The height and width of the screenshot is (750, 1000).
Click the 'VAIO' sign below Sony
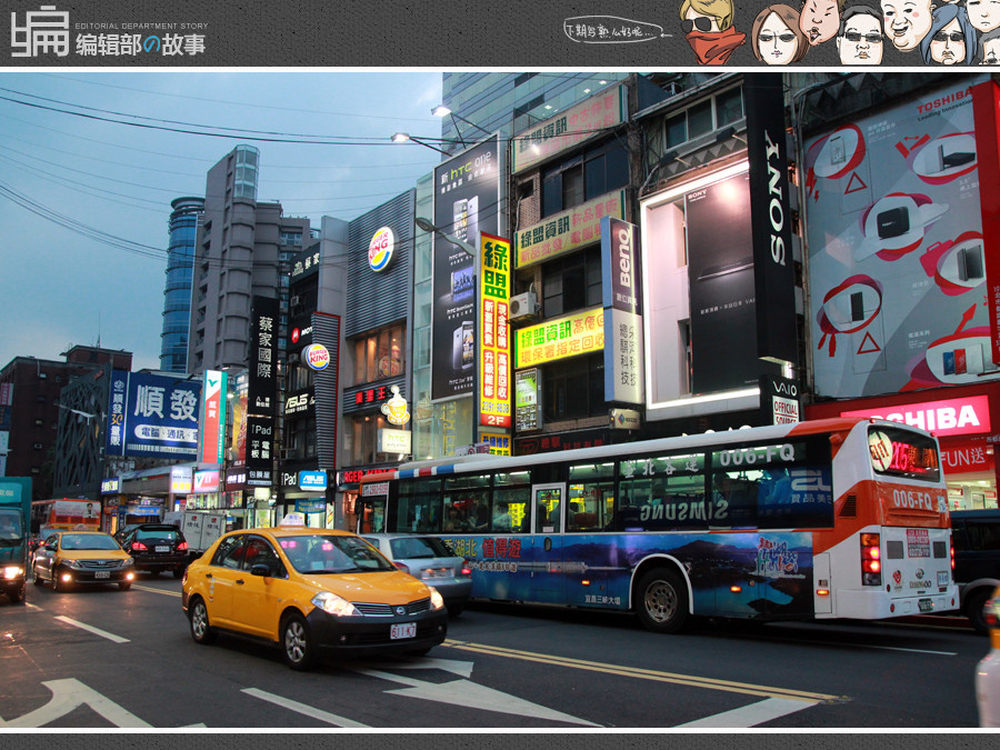(785, 387)
